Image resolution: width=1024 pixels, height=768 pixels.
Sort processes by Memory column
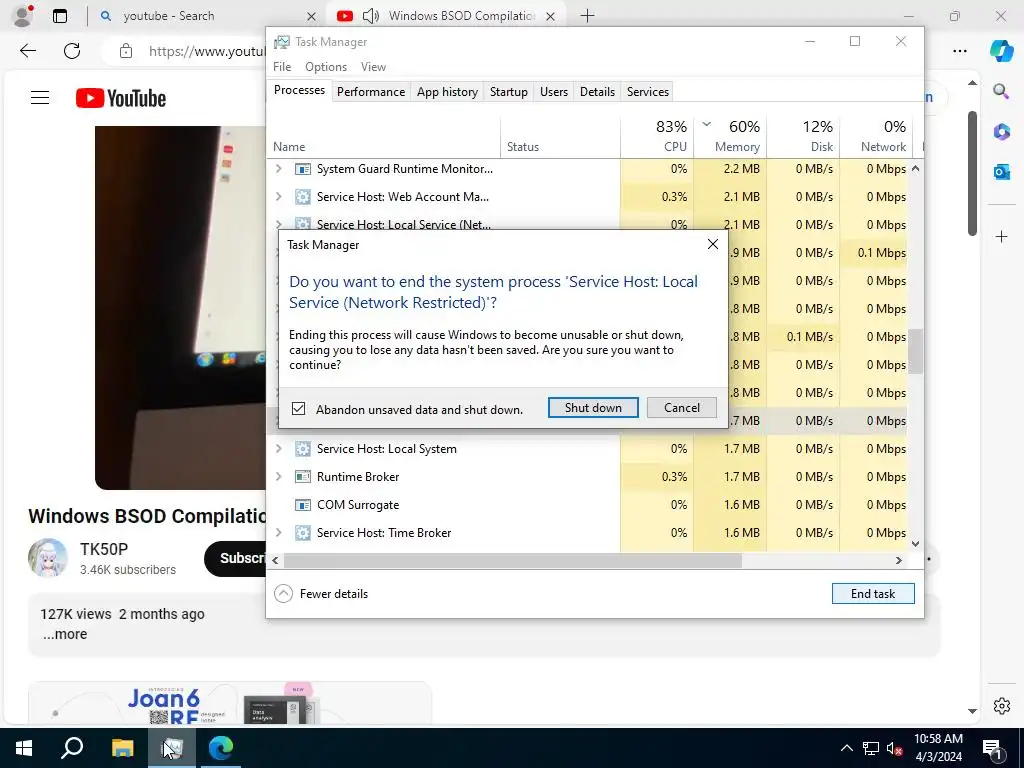(x=730, y=136)
